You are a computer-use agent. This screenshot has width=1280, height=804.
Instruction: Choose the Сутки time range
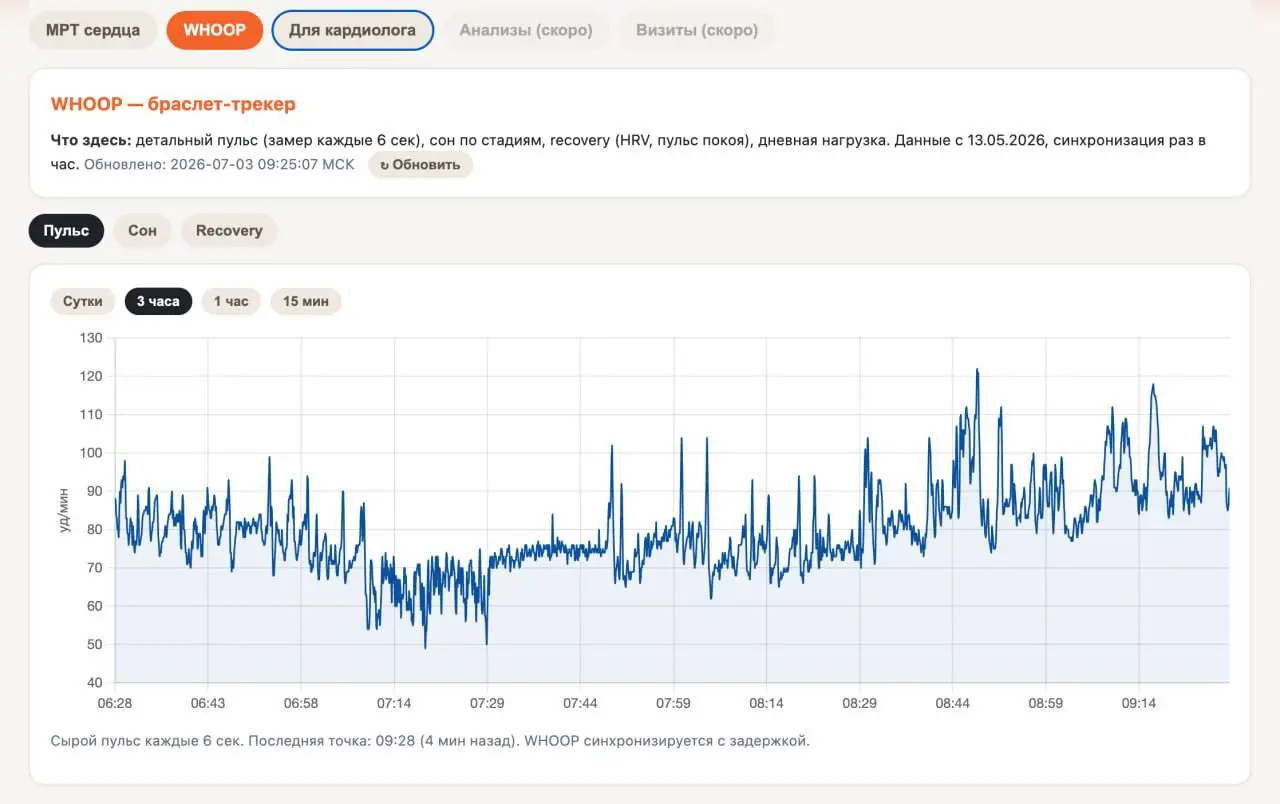tap(83, 301)
